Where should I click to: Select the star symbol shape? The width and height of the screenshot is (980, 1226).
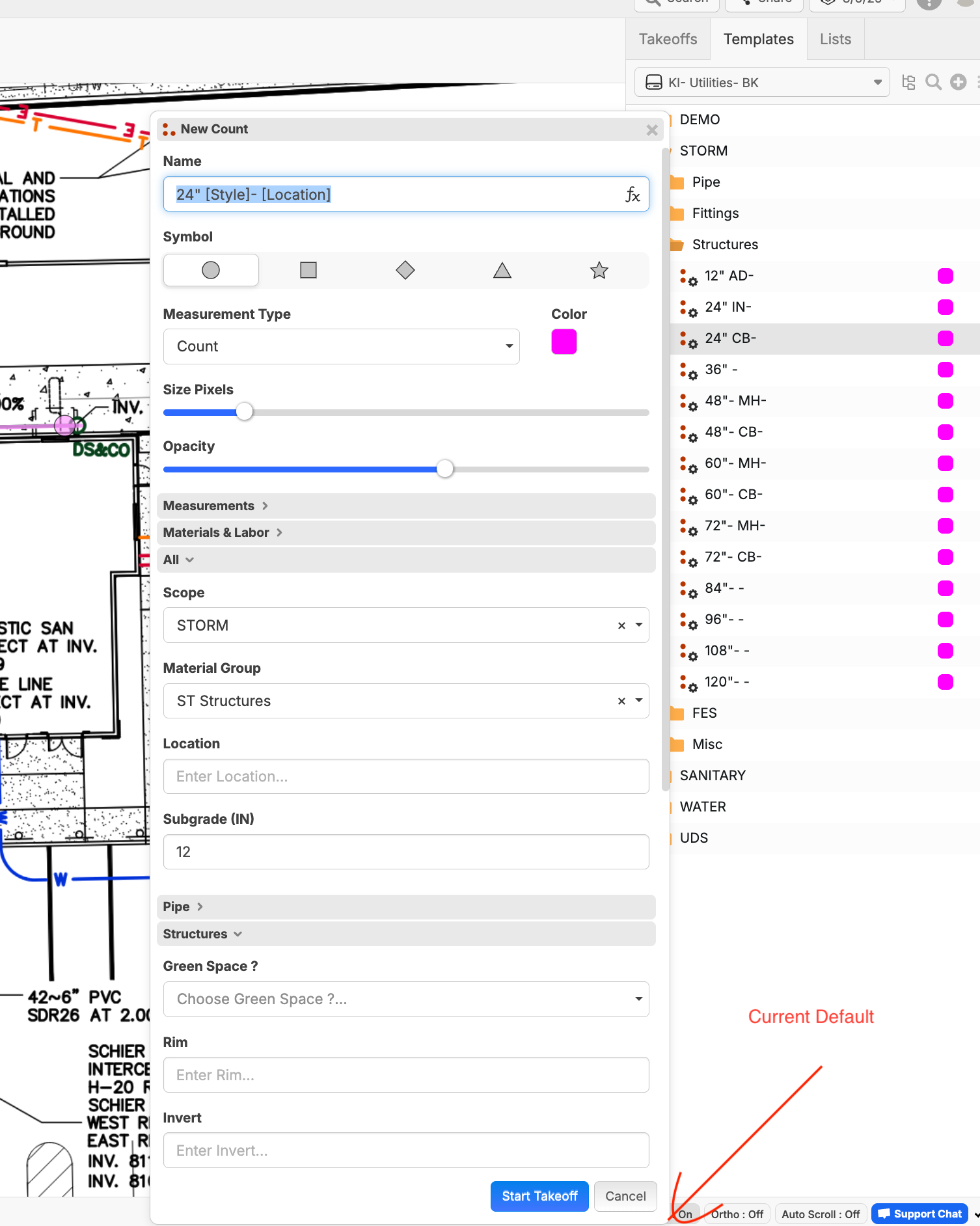(x=599, y=270)
